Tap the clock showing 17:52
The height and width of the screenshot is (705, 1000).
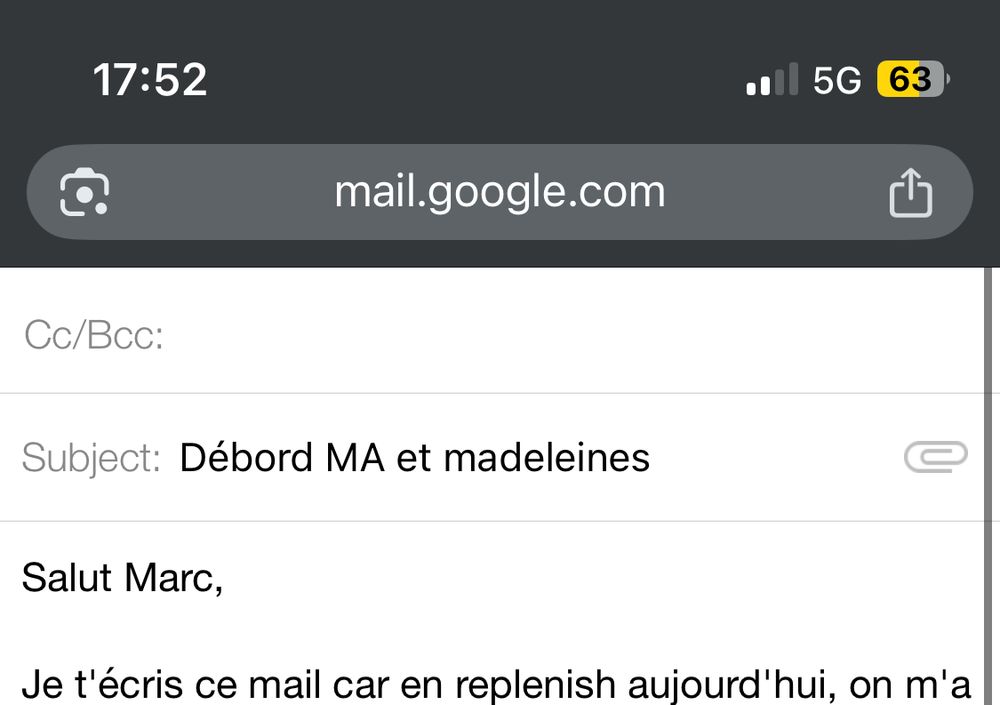point(149,79)
